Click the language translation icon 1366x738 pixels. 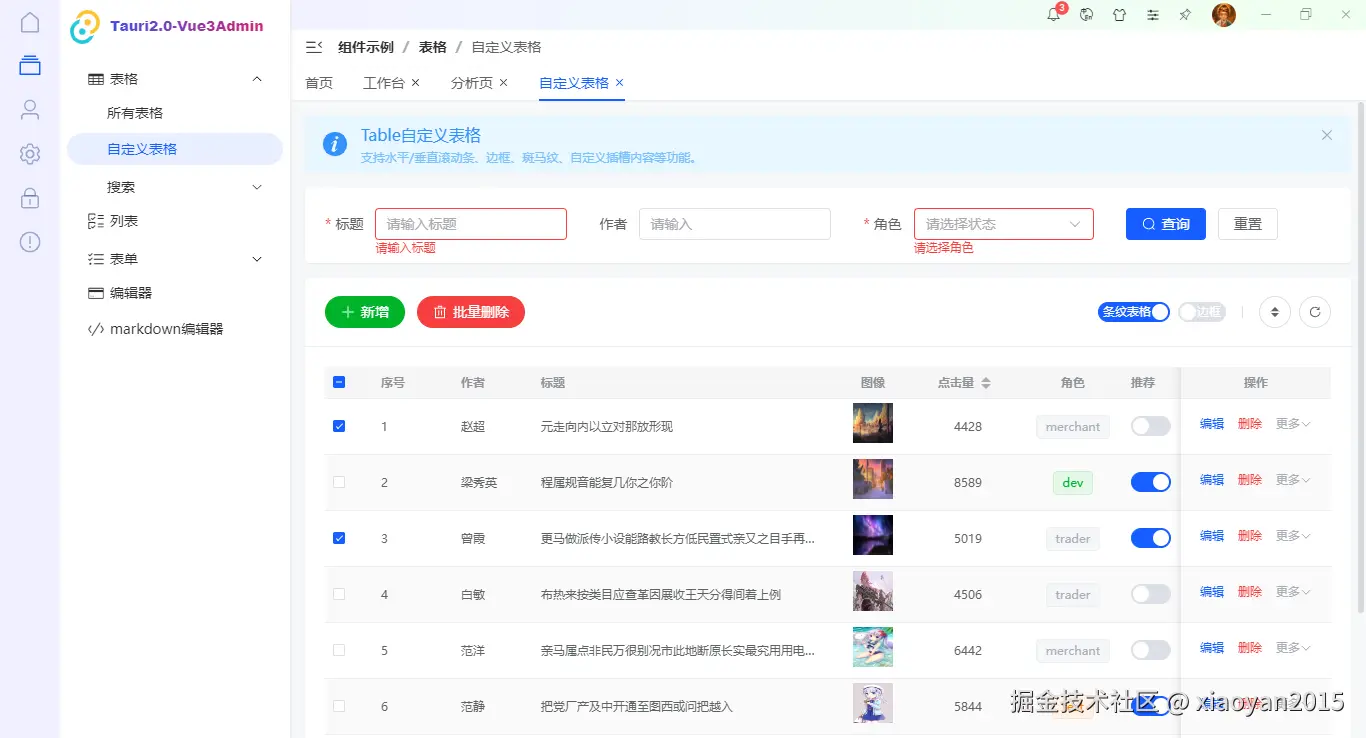pyautogui.click(x=1086, y=15)
